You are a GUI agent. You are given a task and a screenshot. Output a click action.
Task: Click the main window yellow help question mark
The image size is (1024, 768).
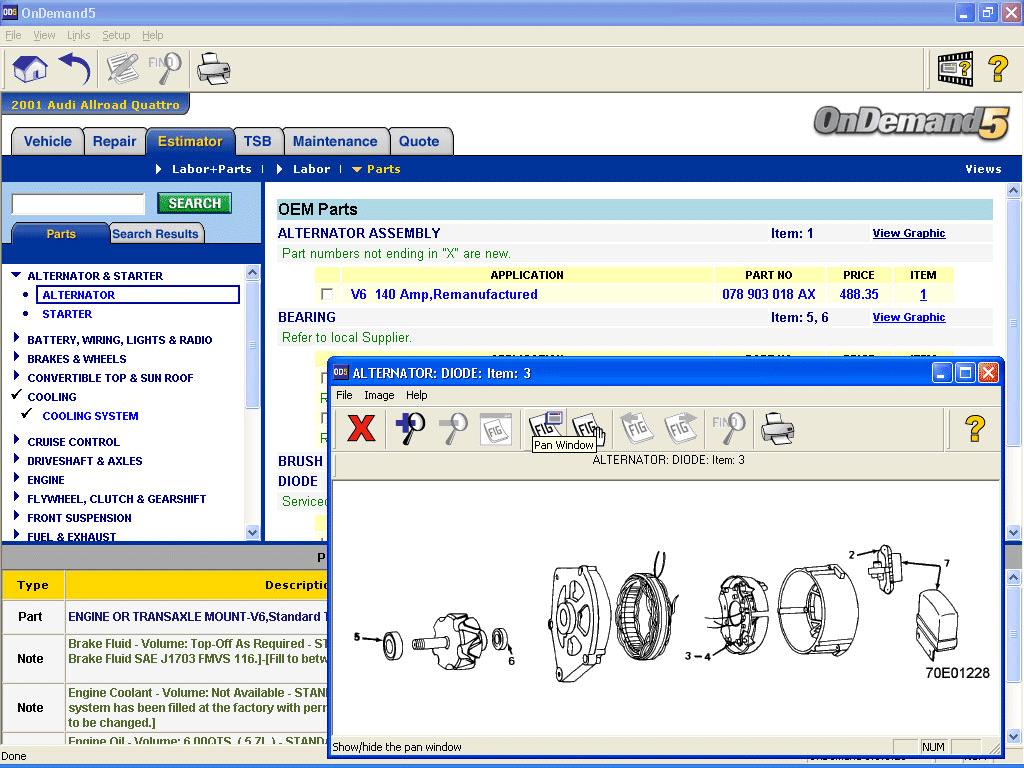(998, 69)
